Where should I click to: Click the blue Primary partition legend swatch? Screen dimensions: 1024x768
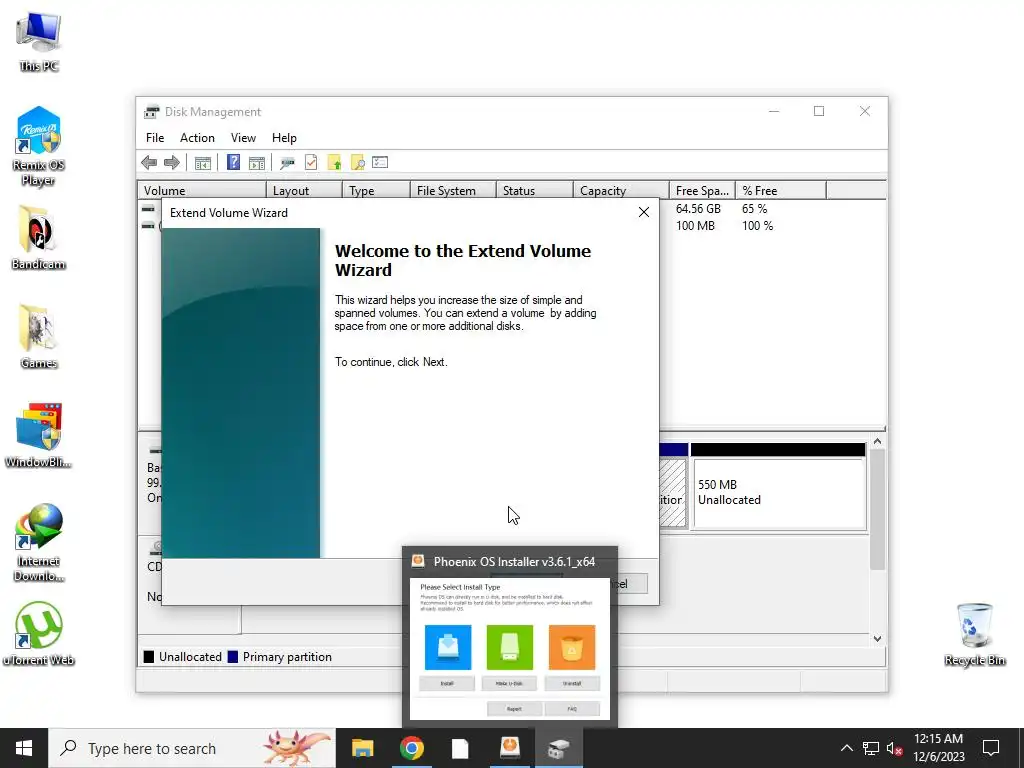[x=232, y=657]
